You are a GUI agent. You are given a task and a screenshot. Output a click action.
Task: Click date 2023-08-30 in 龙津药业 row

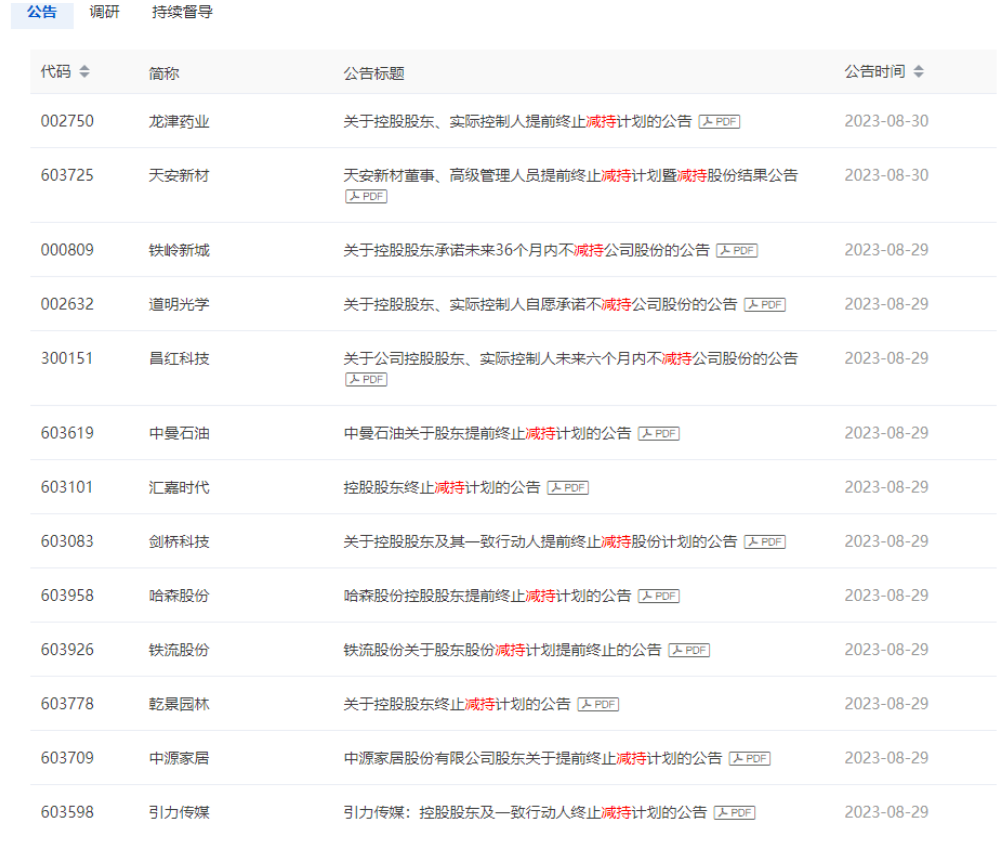click(886, 121)
